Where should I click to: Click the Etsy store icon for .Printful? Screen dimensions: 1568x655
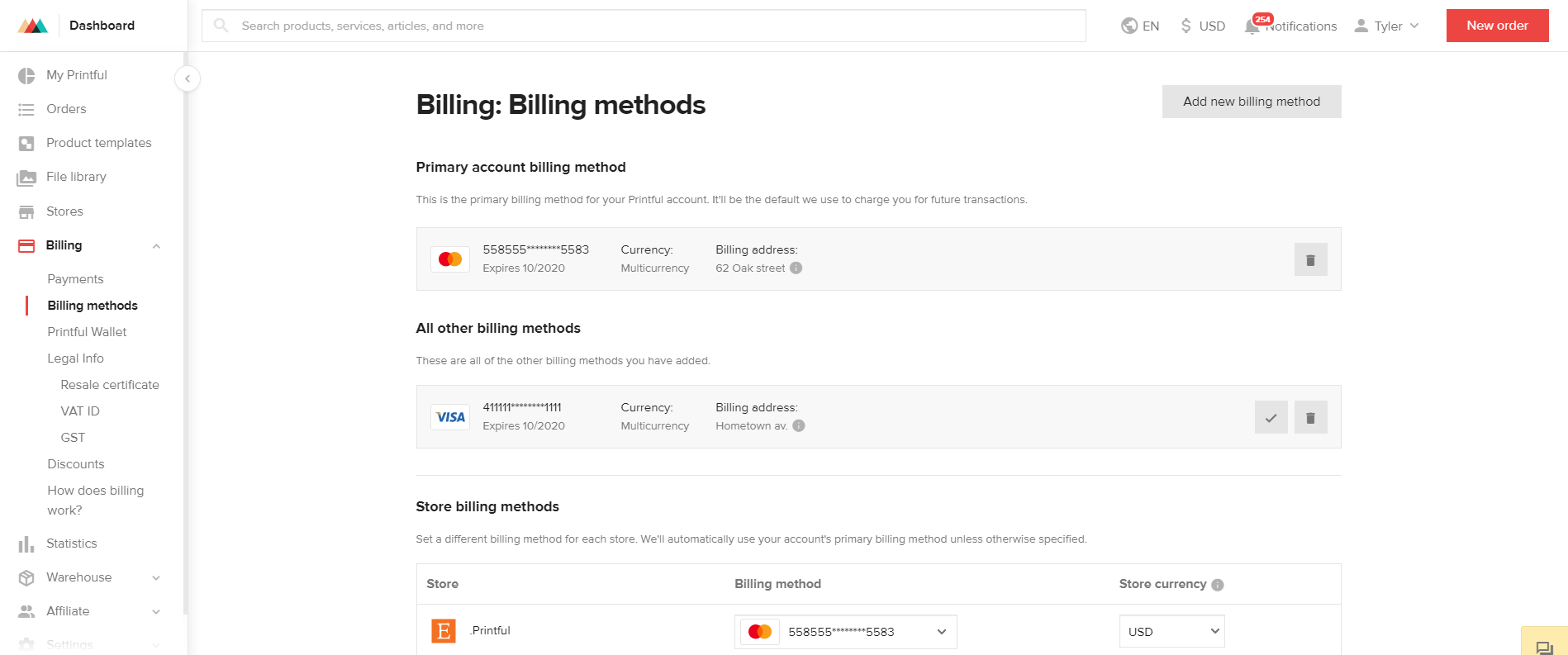444,631
